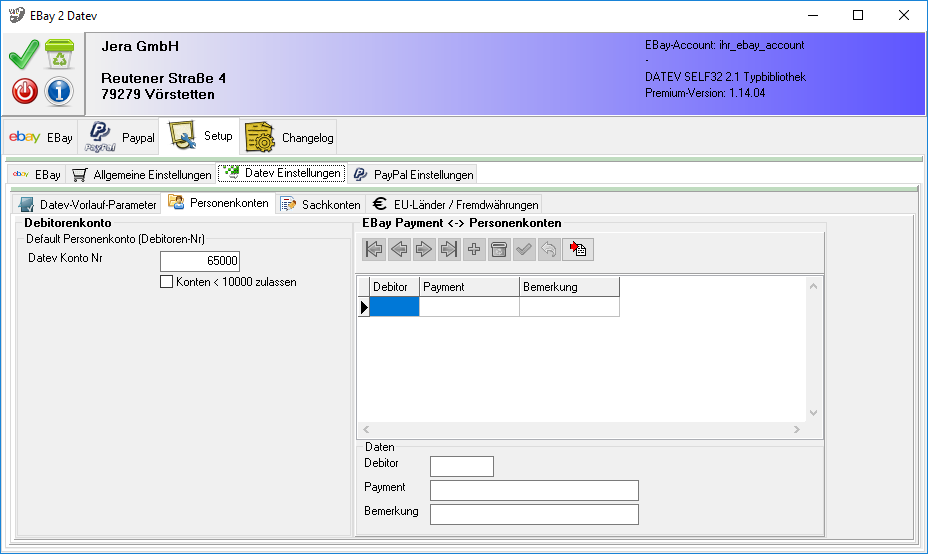Click the Payment column header
The image size is (928, 554).
pyautogui.click(x=469, y=287)
